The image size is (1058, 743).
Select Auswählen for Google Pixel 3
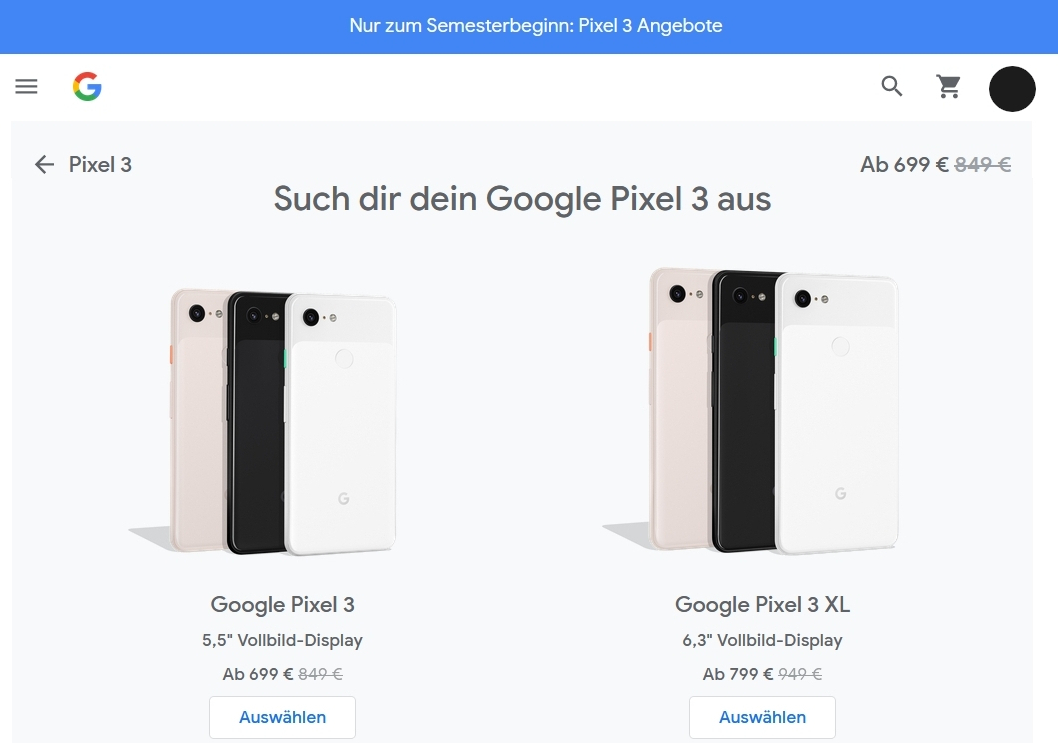point(282,717)
